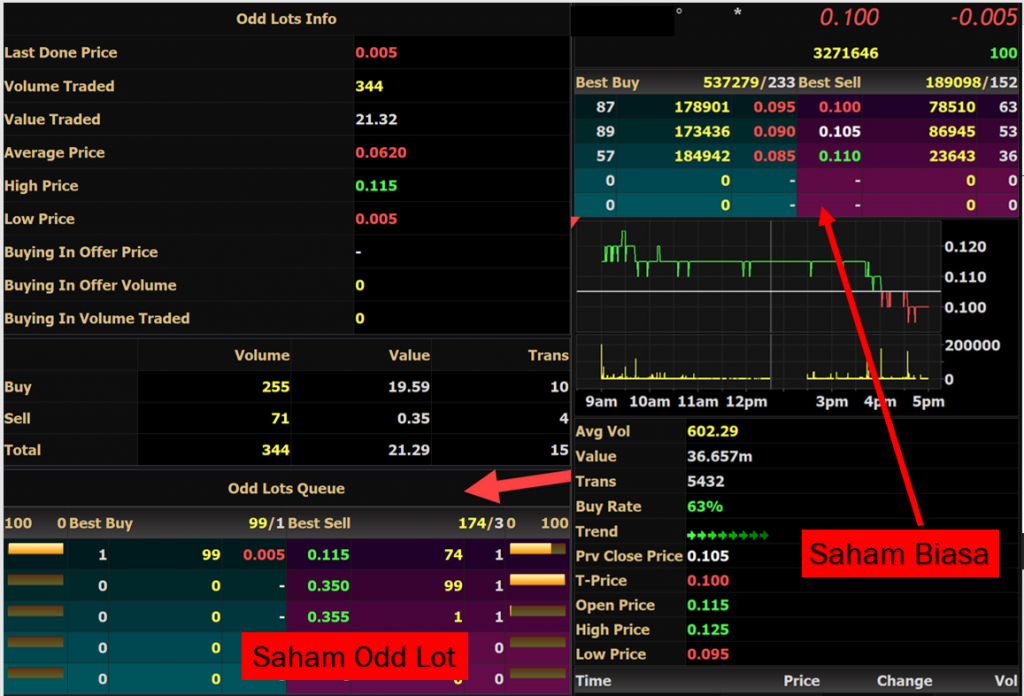Click the 0.115 odd lot sell price

[x=328, y=555]
